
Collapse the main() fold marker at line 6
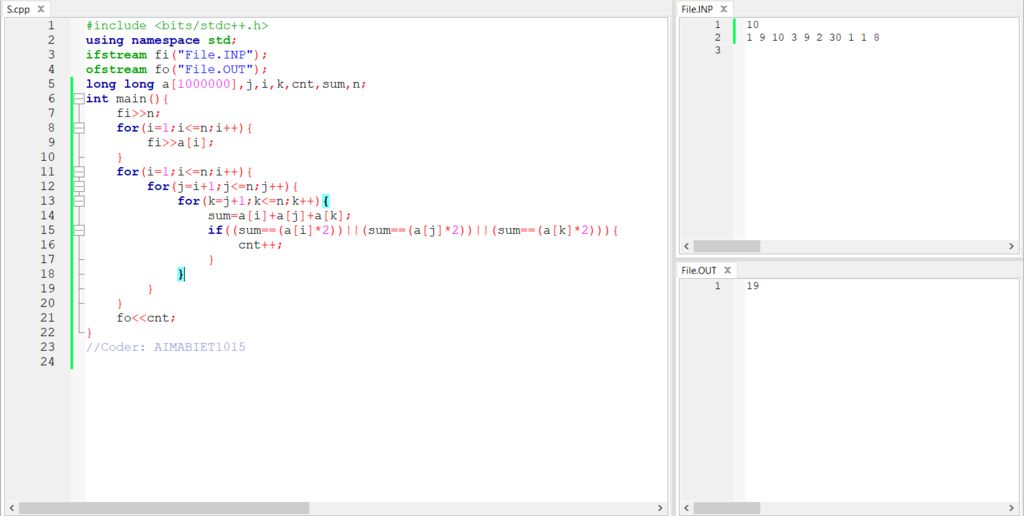79,99
